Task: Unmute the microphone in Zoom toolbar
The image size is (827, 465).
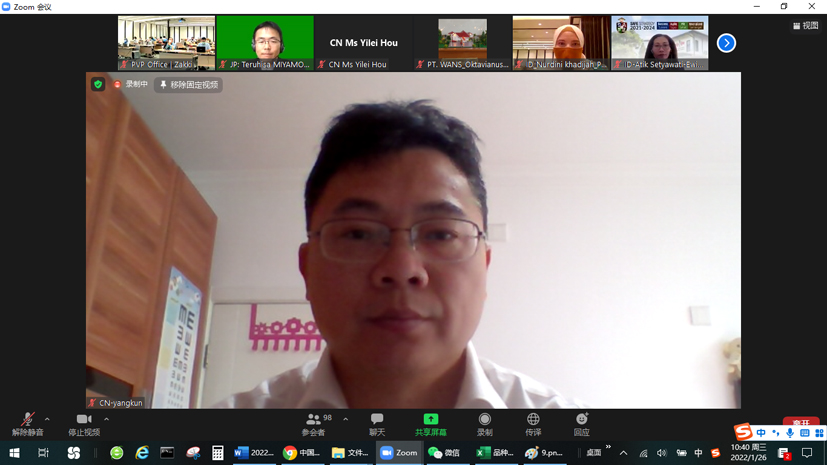Action: point(27,424)
